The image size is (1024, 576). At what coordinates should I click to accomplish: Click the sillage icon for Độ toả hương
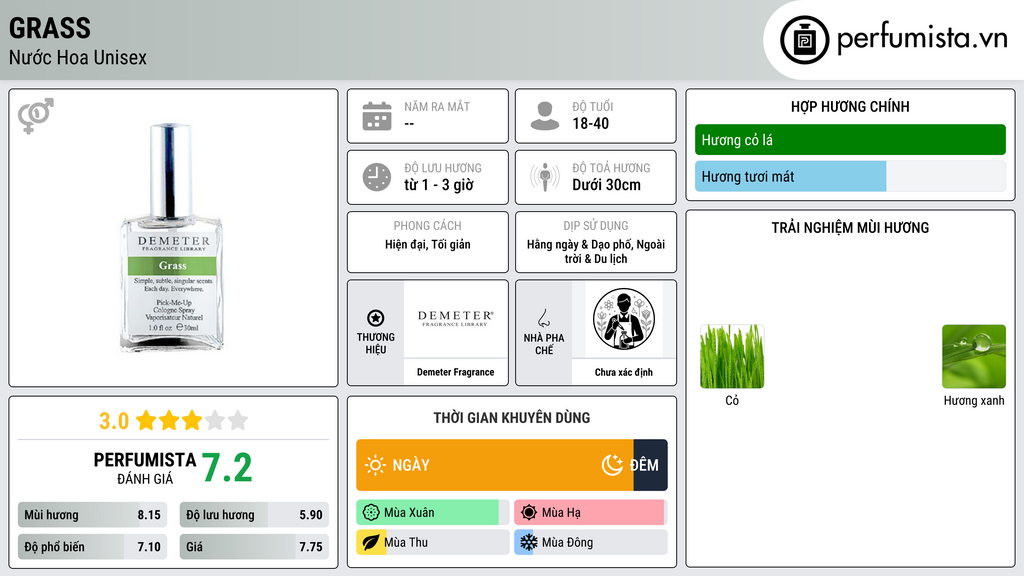point(545,177)
